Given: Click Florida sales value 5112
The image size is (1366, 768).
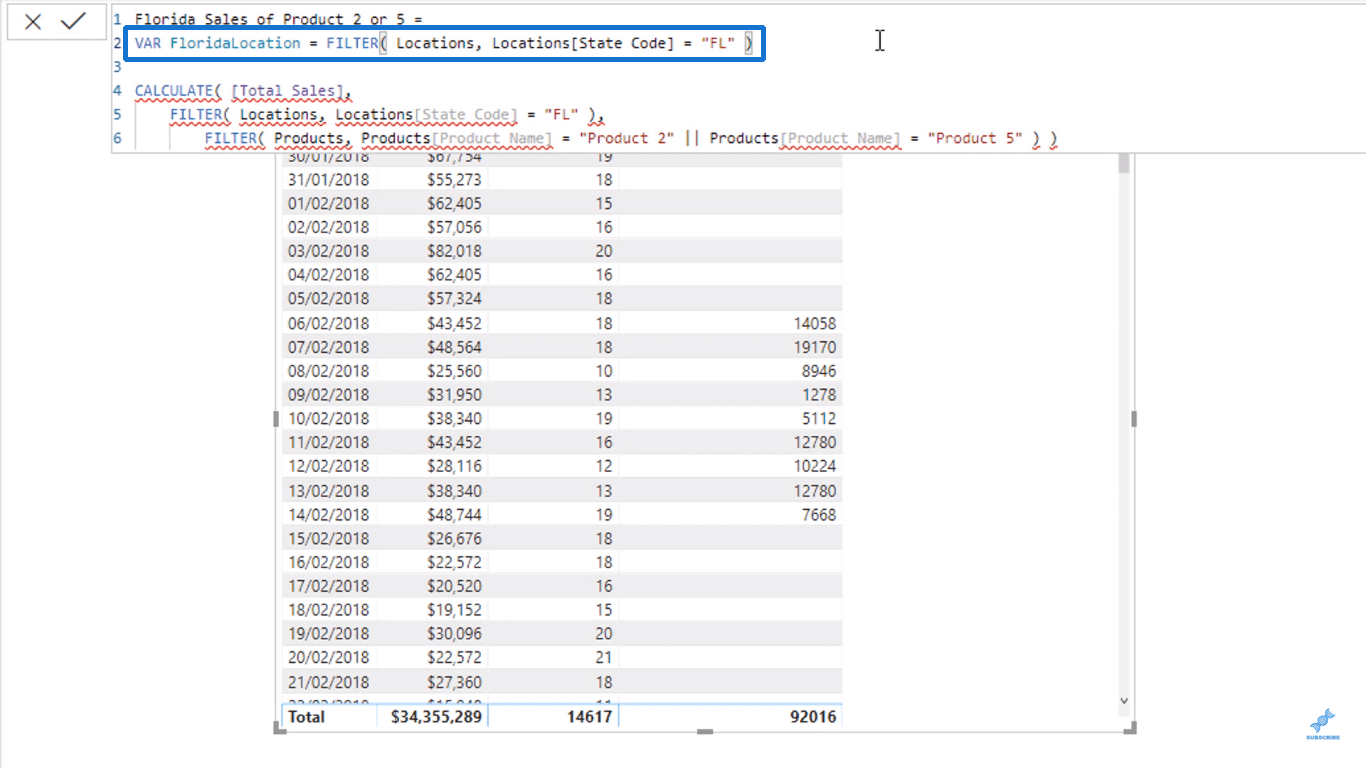Looking at the screenshot, I should coord(819,419).
